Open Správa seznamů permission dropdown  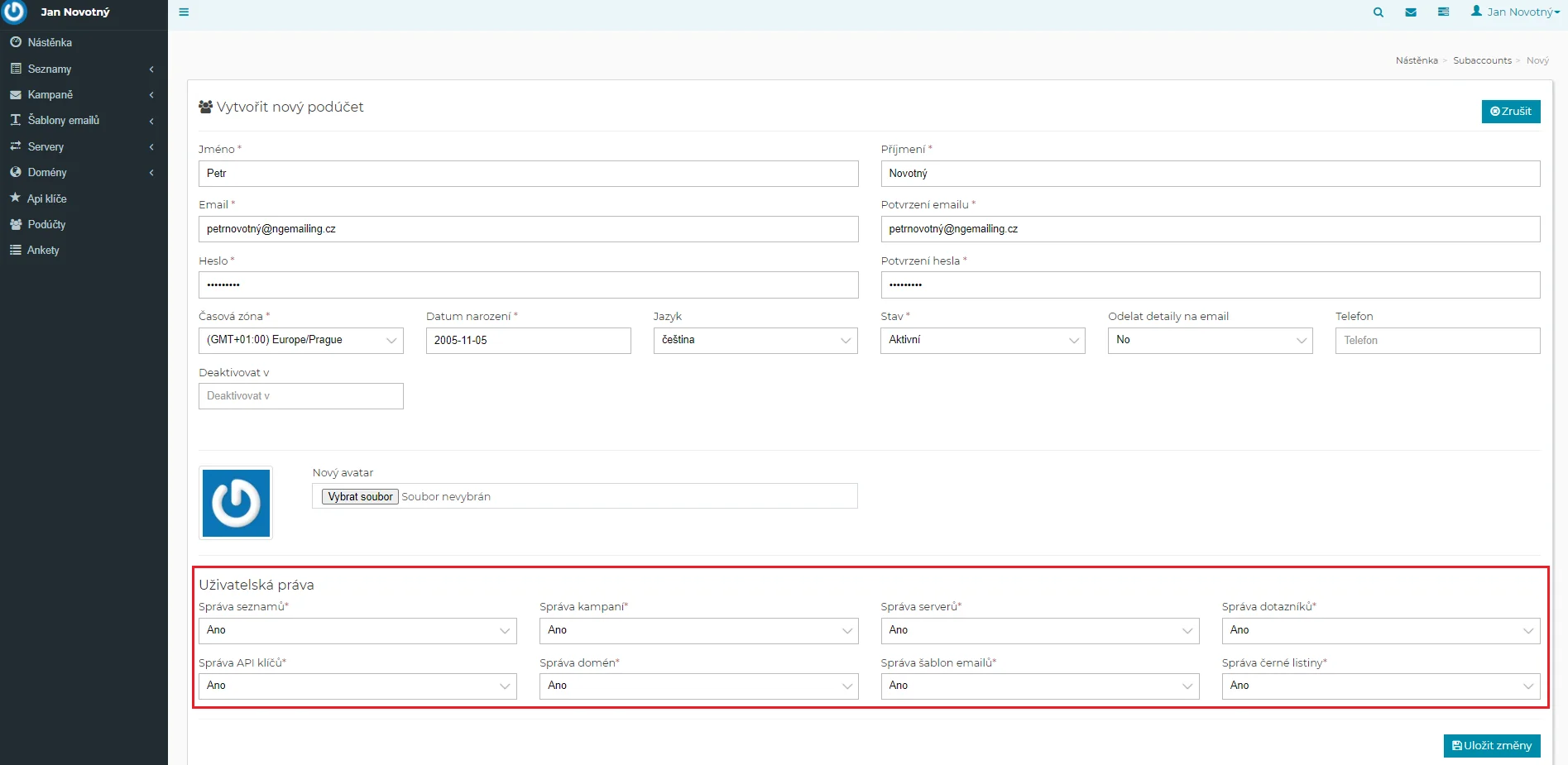tap(357, 630)
